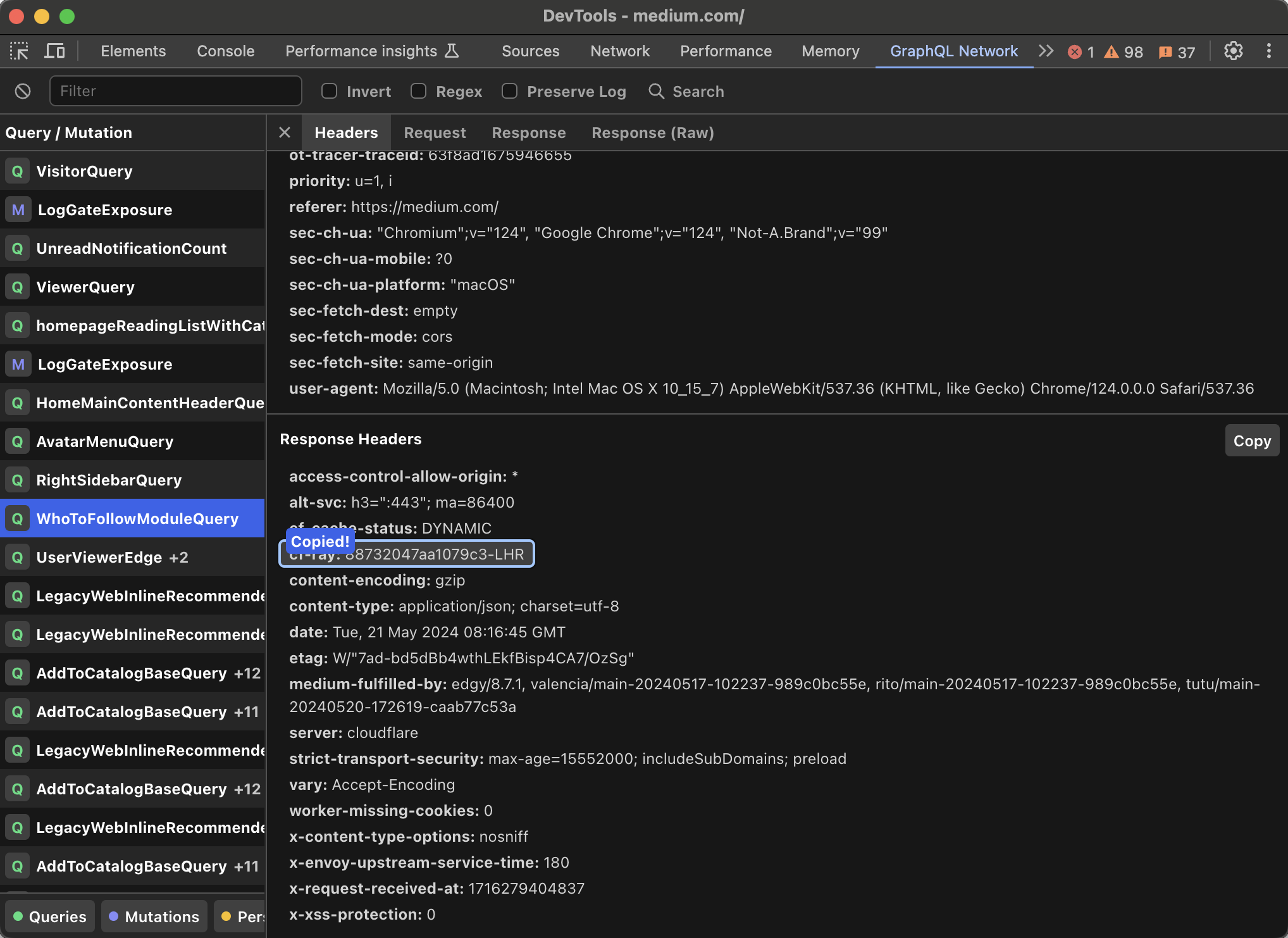Copy the Response Headers
This screenshot has width=1288, height=938.
(x=1251, y=440)
